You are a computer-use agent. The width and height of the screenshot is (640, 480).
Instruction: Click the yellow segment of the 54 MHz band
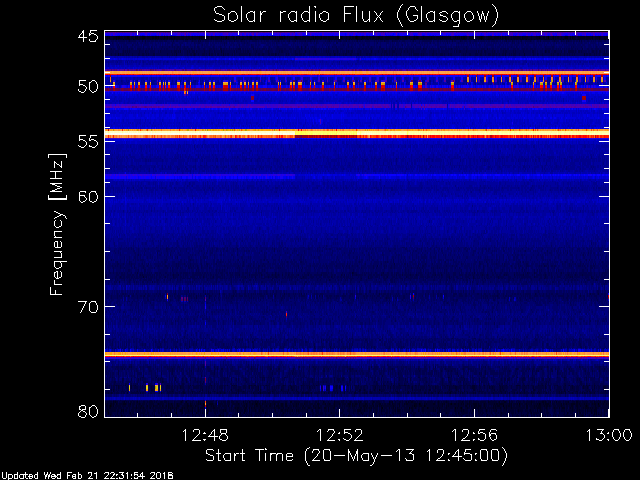(x=326, y=133)
